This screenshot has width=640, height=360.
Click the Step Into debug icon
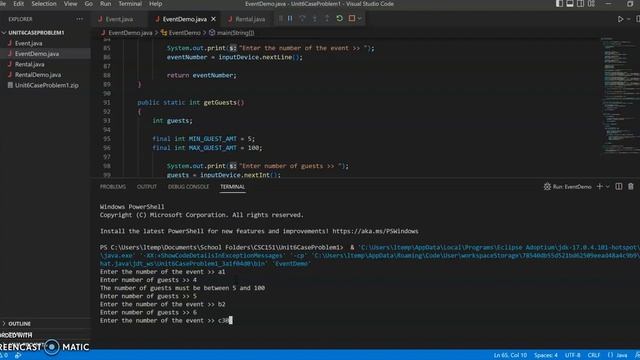tap(314, 18)
